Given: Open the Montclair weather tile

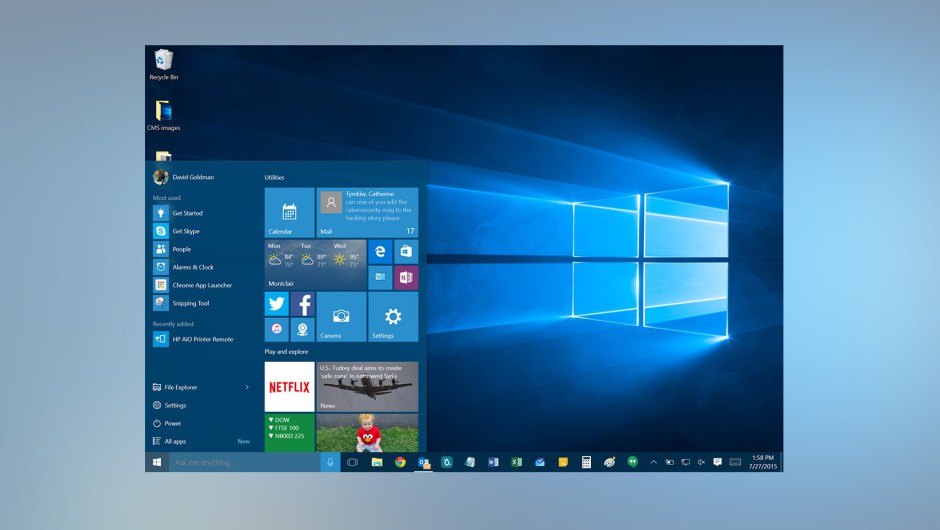Looking at the screenshot, I should tap(315, 264).
